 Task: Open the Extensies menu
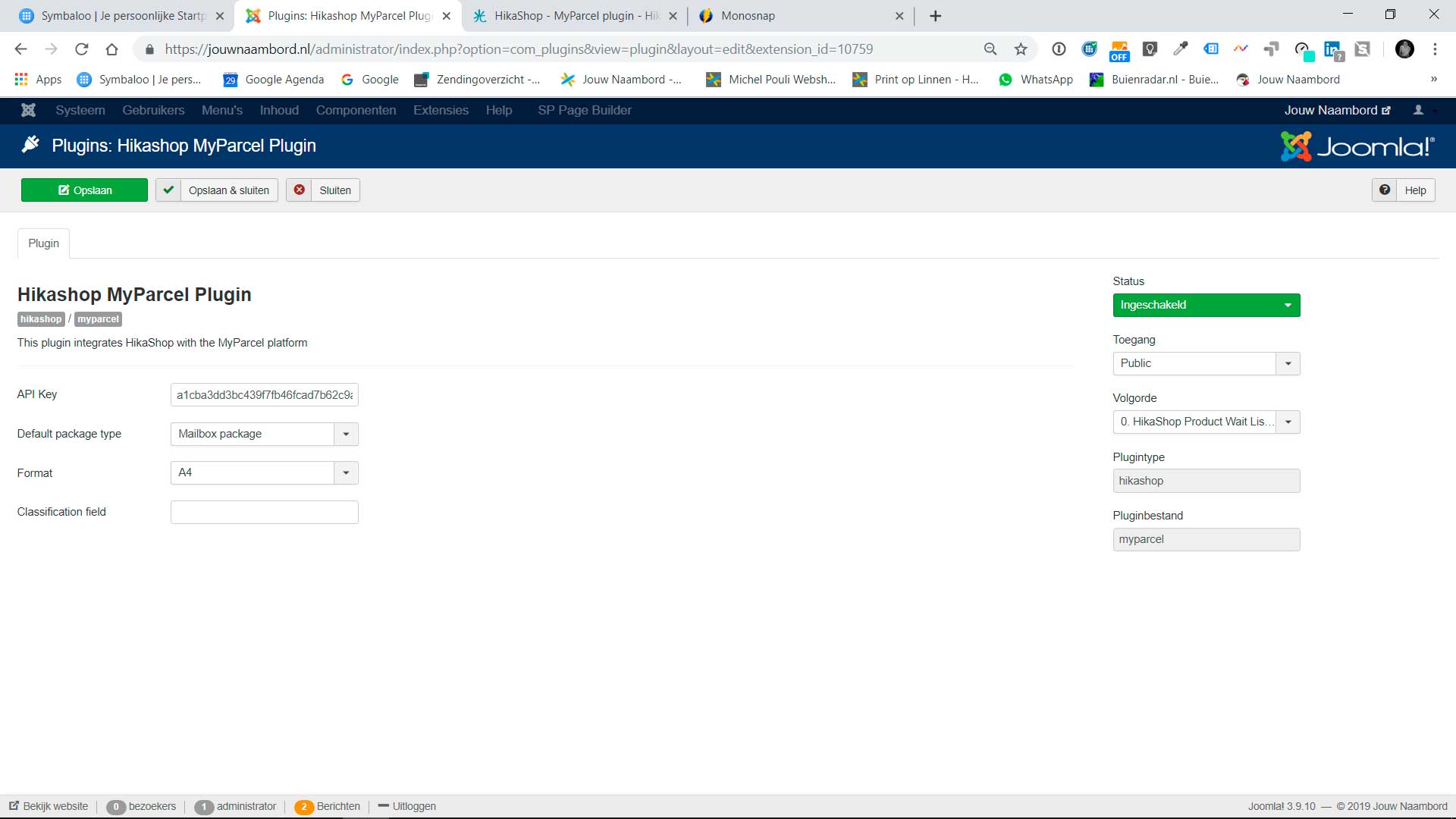[x=441, y=110]
